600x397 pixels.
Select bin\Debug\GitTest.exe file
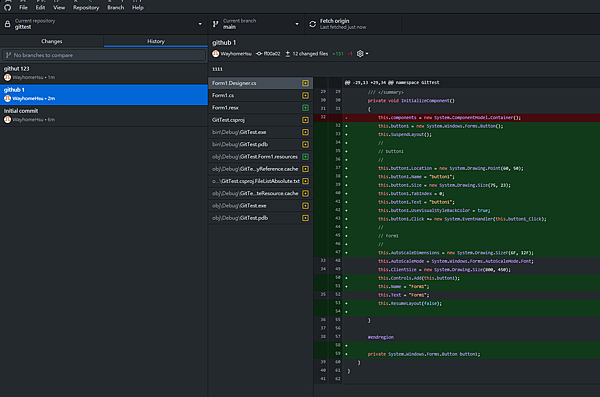(x=261, y=132)
